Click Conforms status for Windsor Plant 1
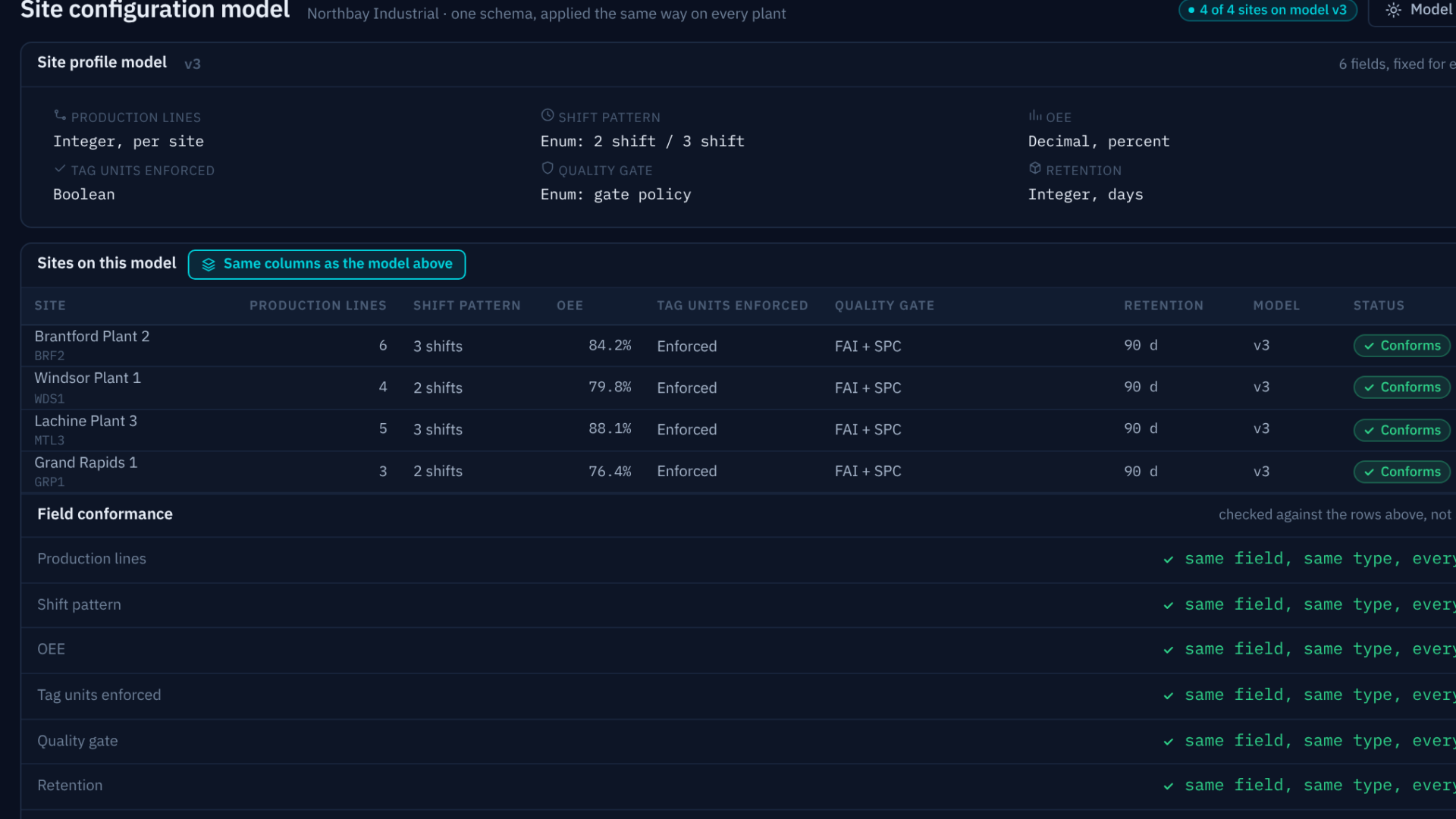Screen dimensions: 1456x819 pyautogui.click(x=1402, y=388)
